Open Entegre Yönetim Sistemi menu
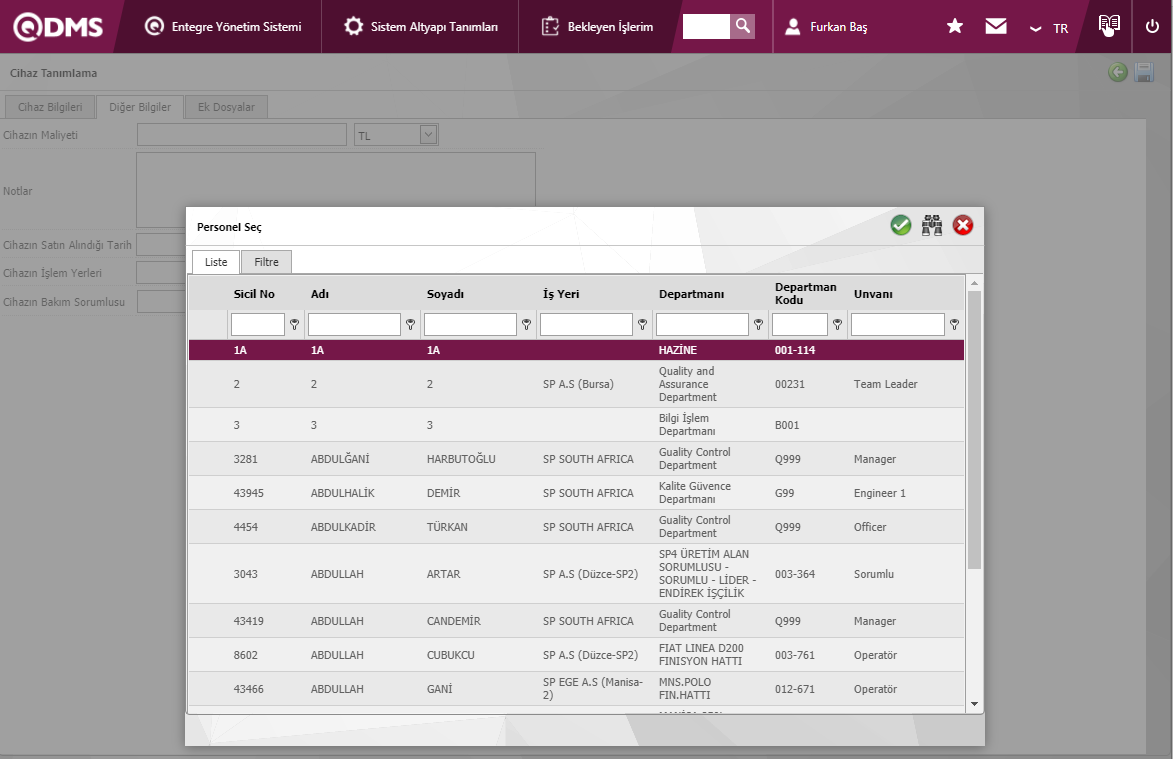The image size is (1173, 759). pos(223,27)
